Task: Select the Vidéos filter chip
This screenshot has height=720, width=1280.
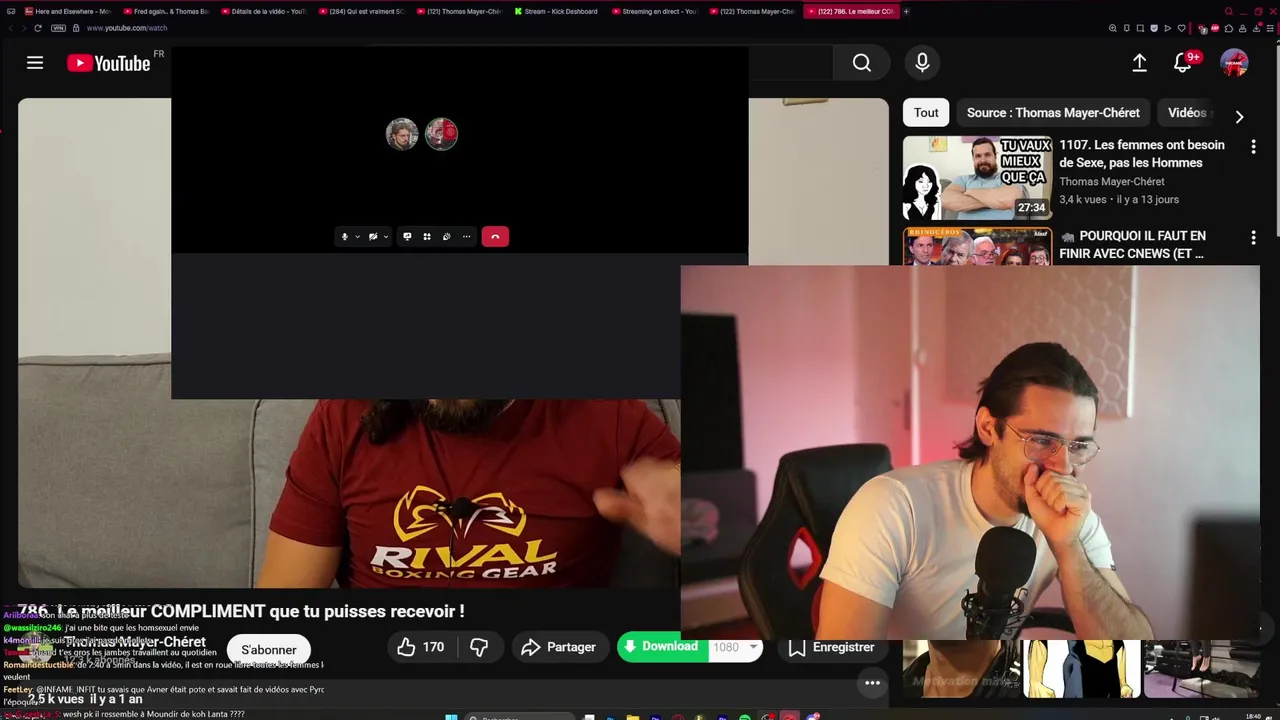Action: point(1187,113)
